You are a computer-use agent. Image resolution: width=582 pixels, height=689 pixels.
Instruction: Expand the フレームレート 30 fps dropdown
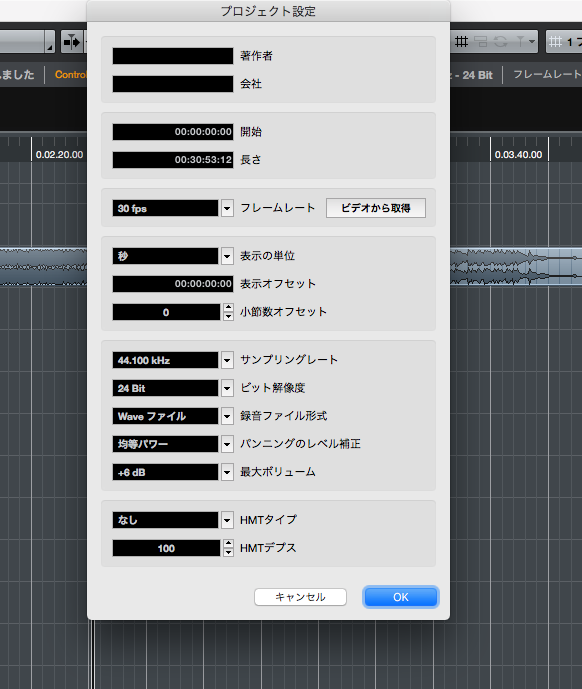[x=227, y=208]
